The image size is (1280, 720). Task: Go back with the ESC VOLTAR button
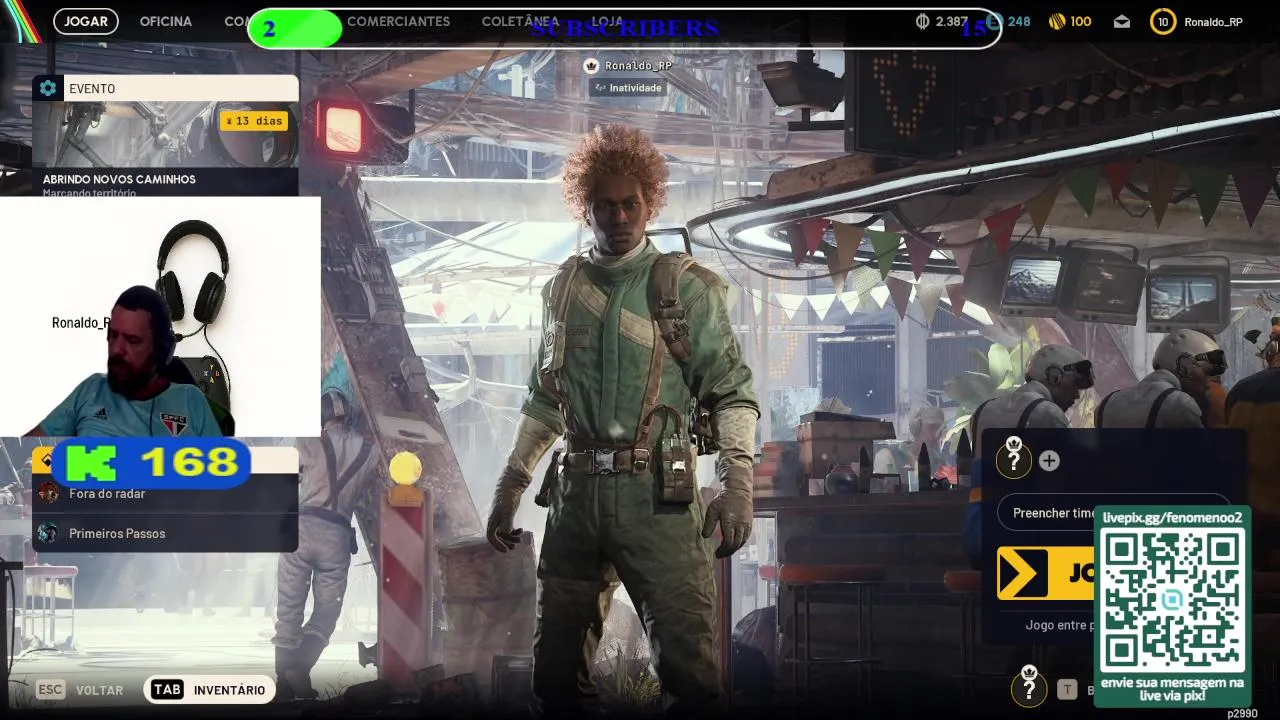tap(80, 690)
